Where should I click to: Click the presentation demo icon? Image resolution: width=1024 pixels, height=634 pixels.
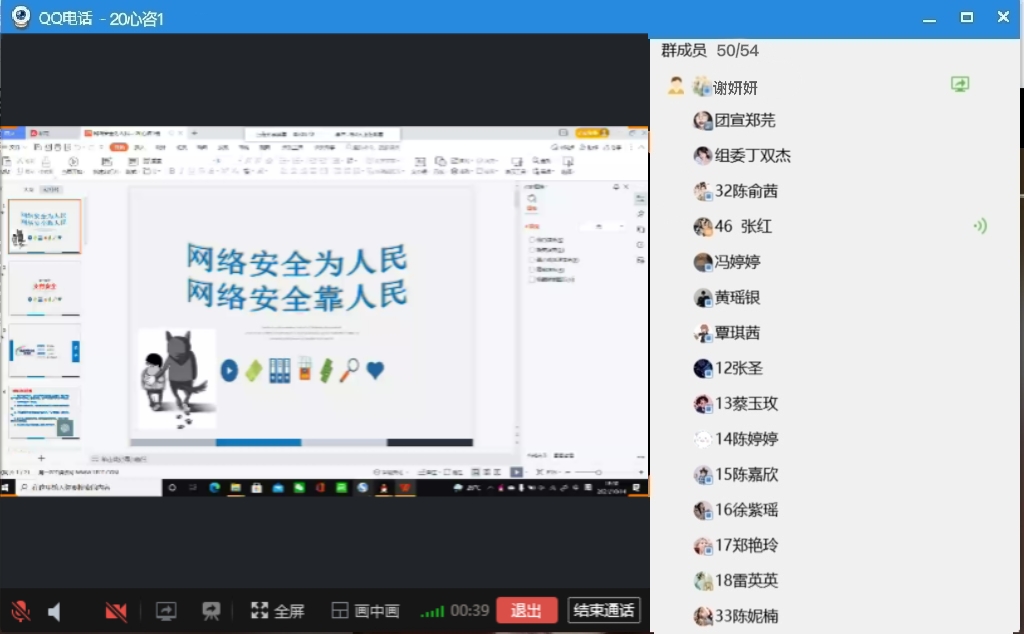point(211,611)
